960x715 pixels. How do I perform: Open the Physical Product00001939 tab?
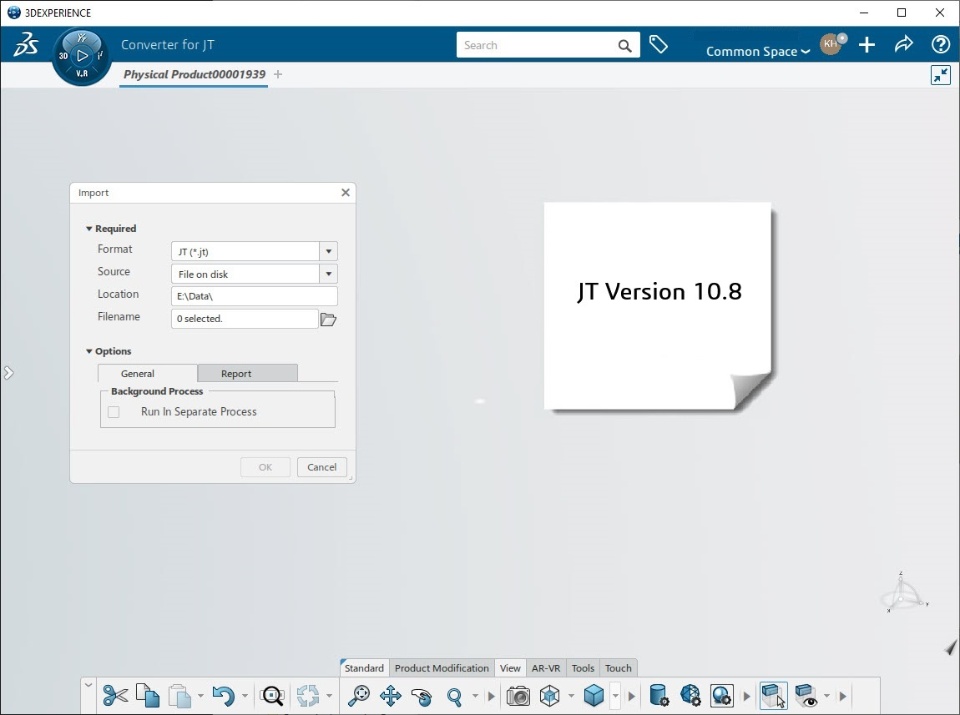click(194, 75)
